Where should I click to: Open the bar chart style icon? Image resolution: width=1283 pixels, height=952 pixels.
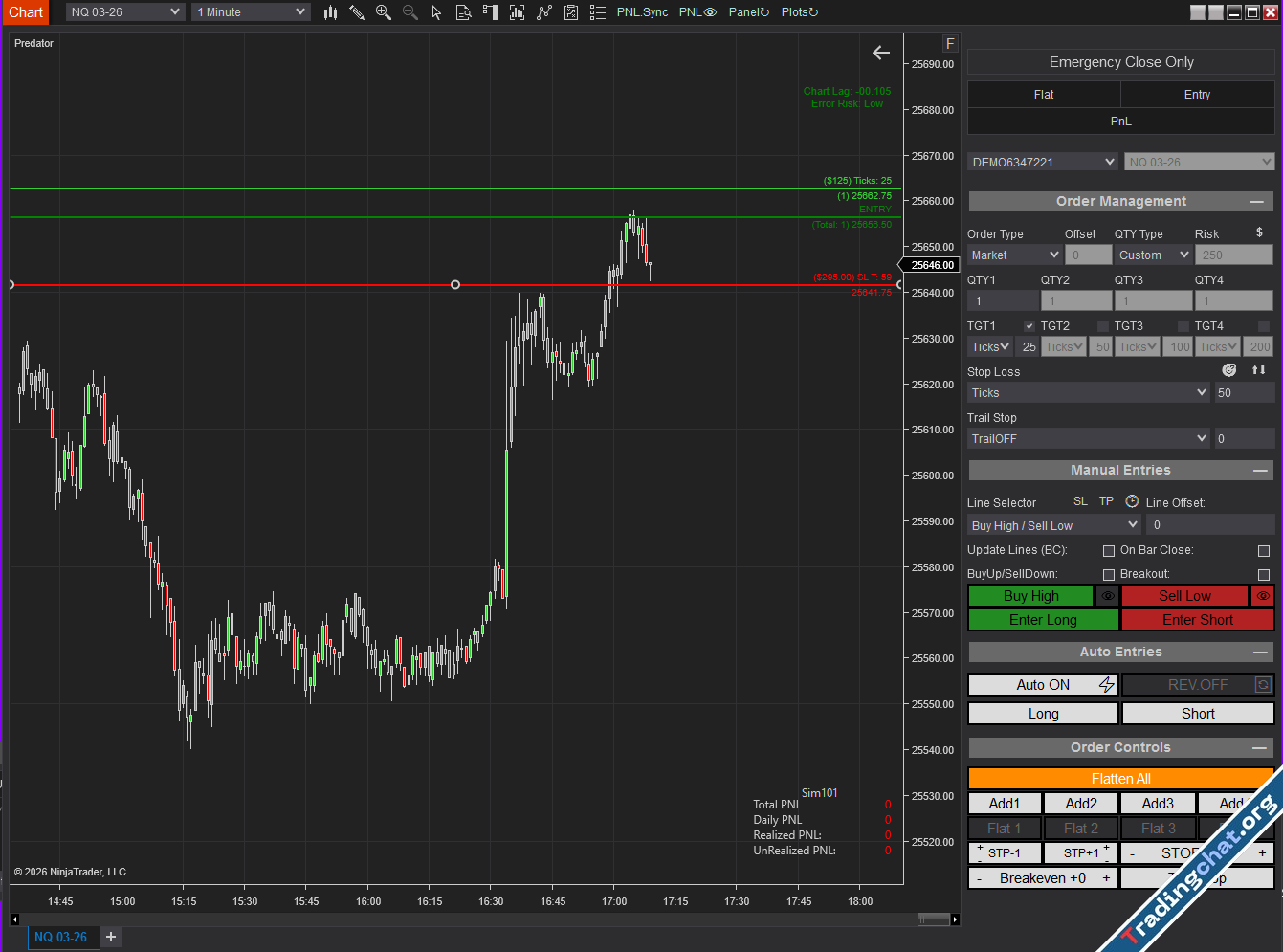(330, 12)
